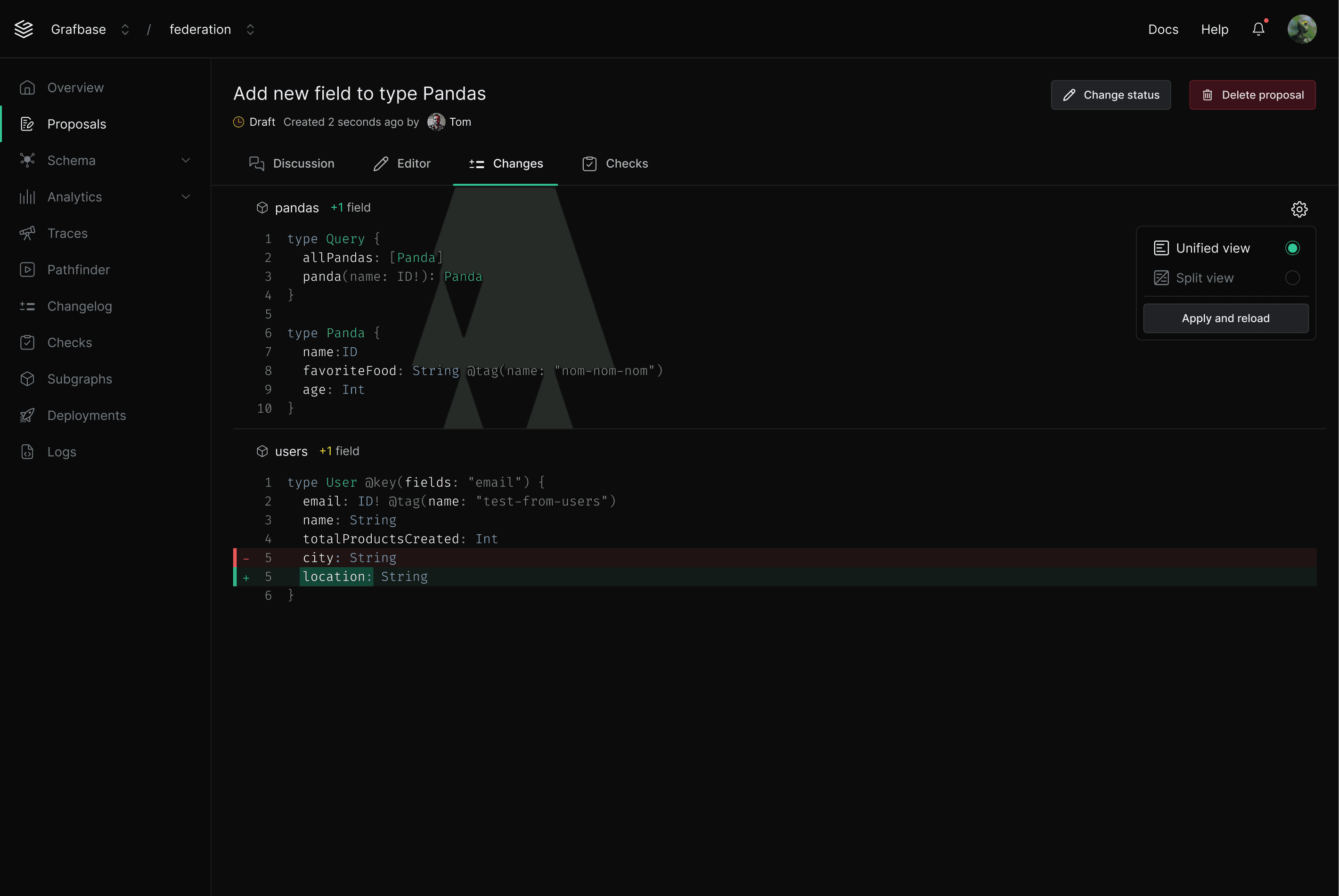1339x896 pixels.
Task: Open the Traces section in sidebar
Action: coord(67,233)
